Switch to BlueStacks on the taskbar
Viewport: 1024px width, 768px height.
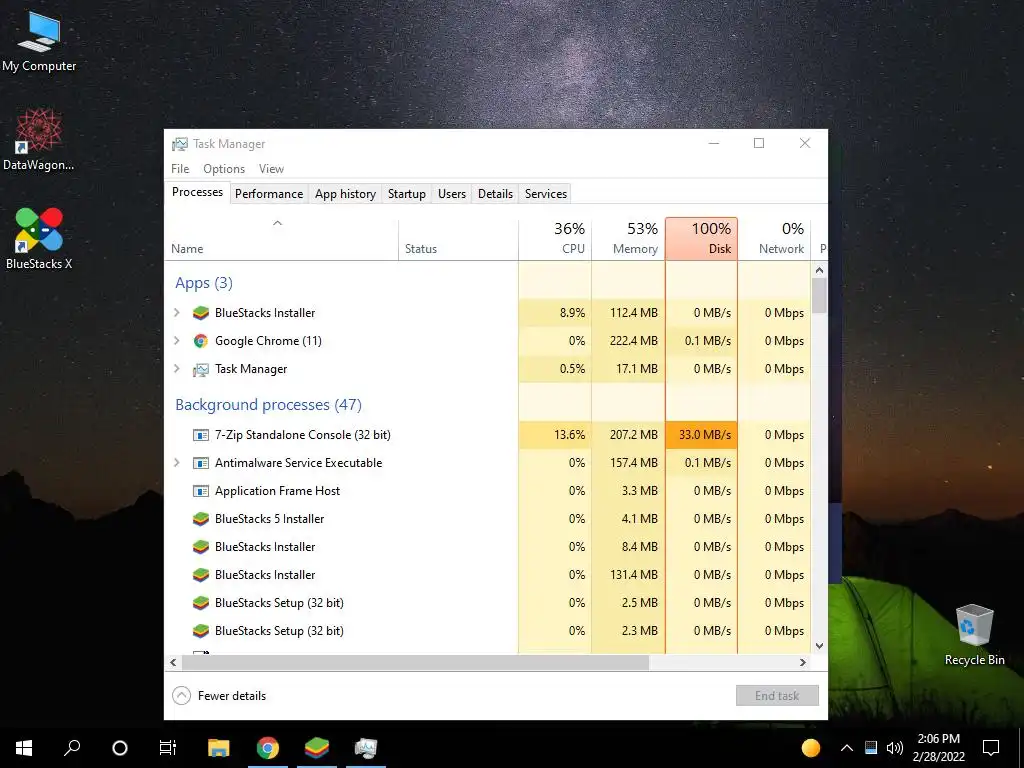pyautogui.click(x=317, y=748)
